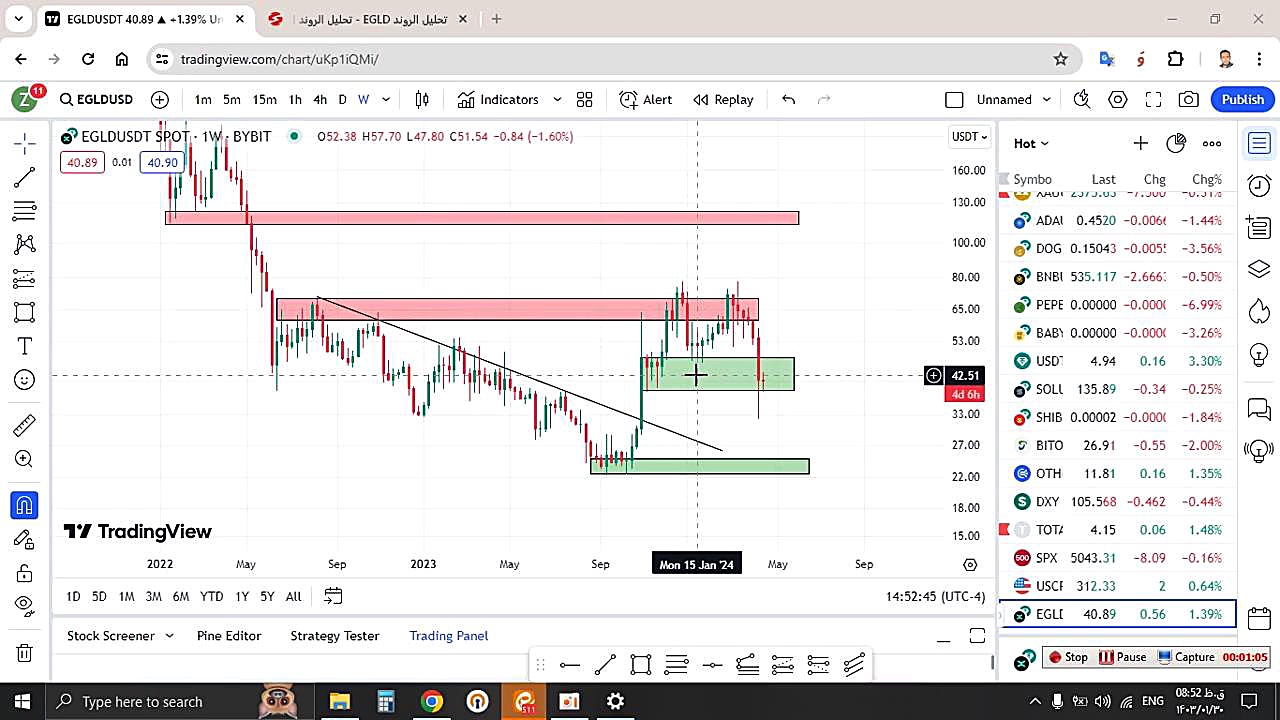Open the Ideas lightbulb panel

pyautogui.click(x=1259, y=353)
